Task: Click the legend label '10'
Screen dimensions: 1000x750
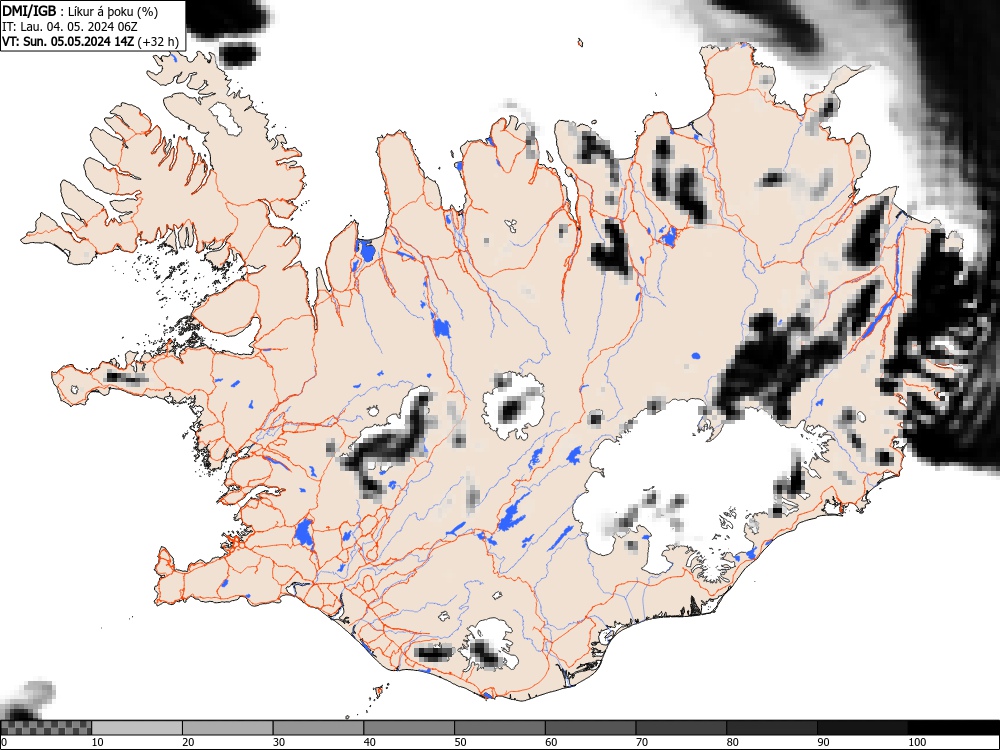Action: click(98, 742)
